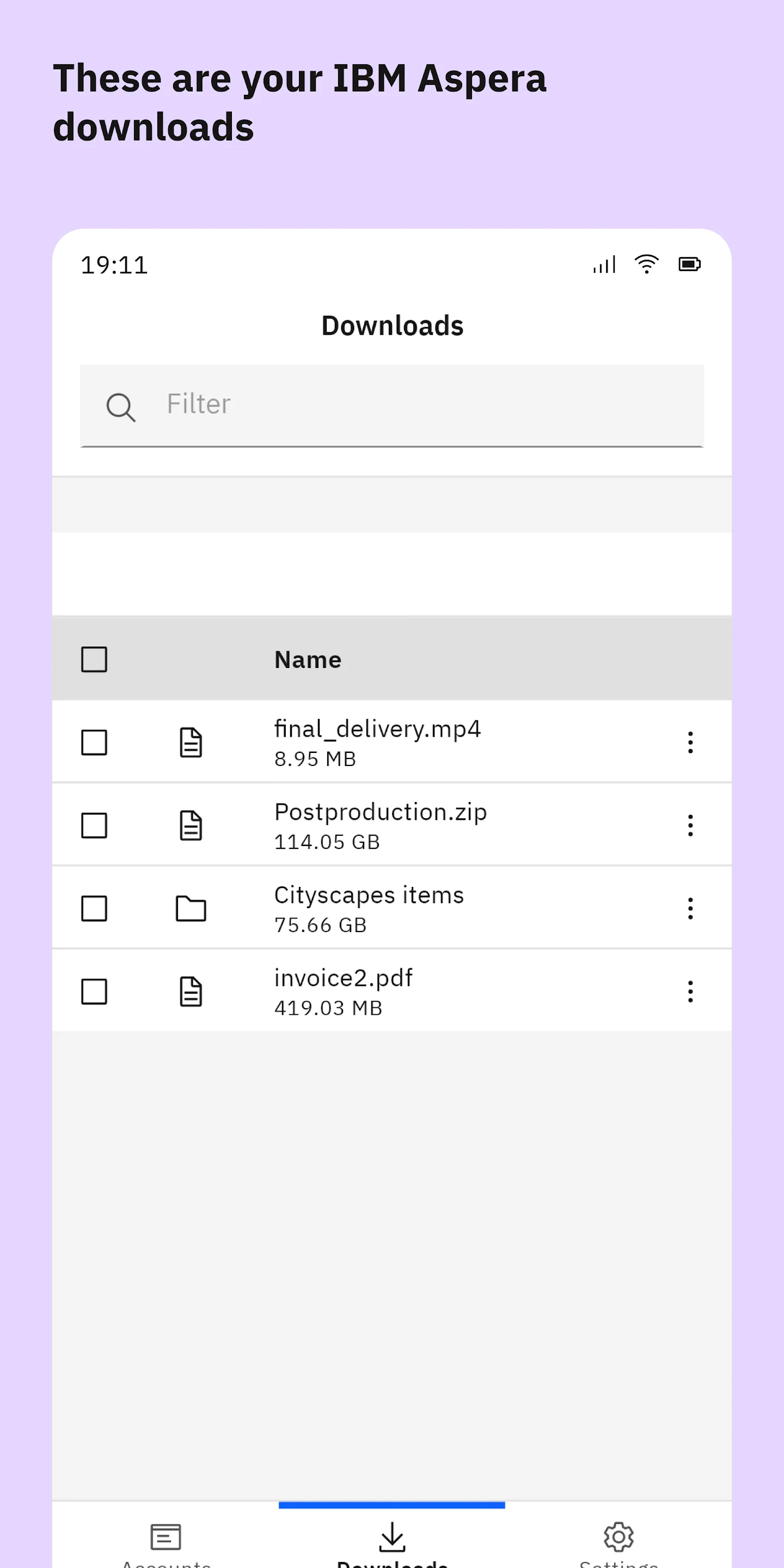Click the file icon for Postproduction.zip

[191, 825]
